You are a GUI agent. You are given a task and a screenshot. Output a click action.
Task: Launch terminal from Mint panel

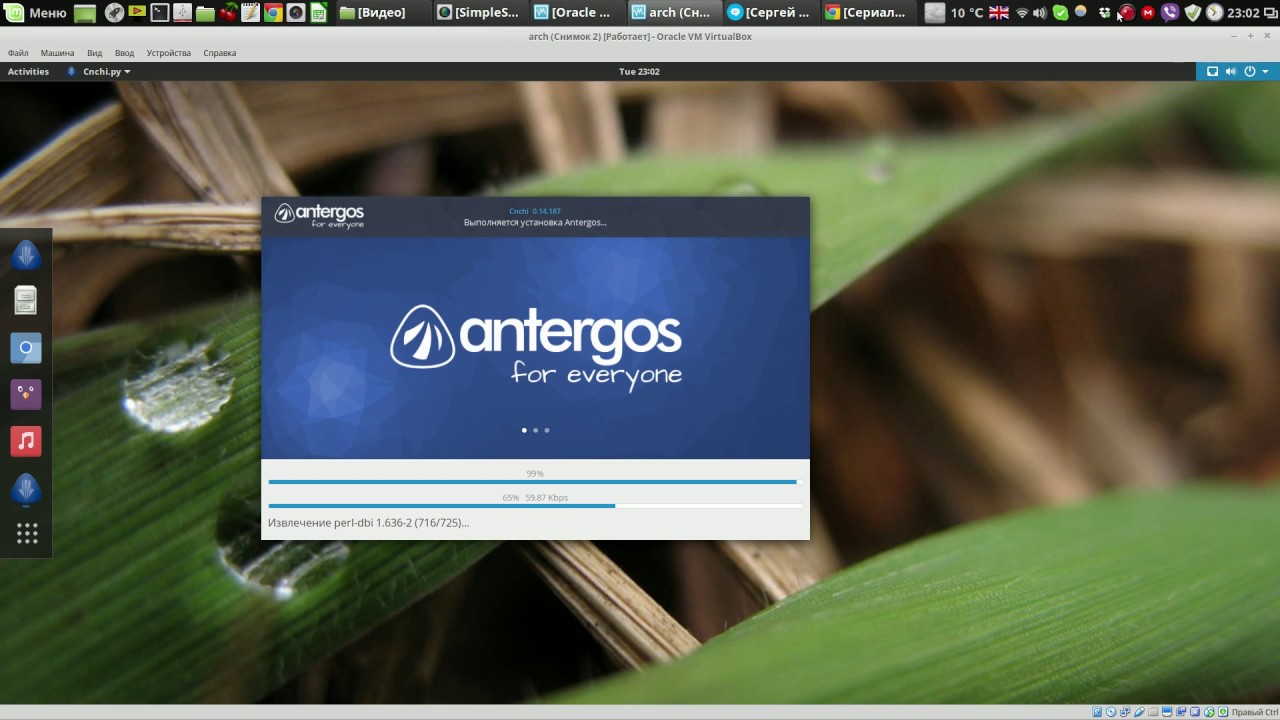160,13
